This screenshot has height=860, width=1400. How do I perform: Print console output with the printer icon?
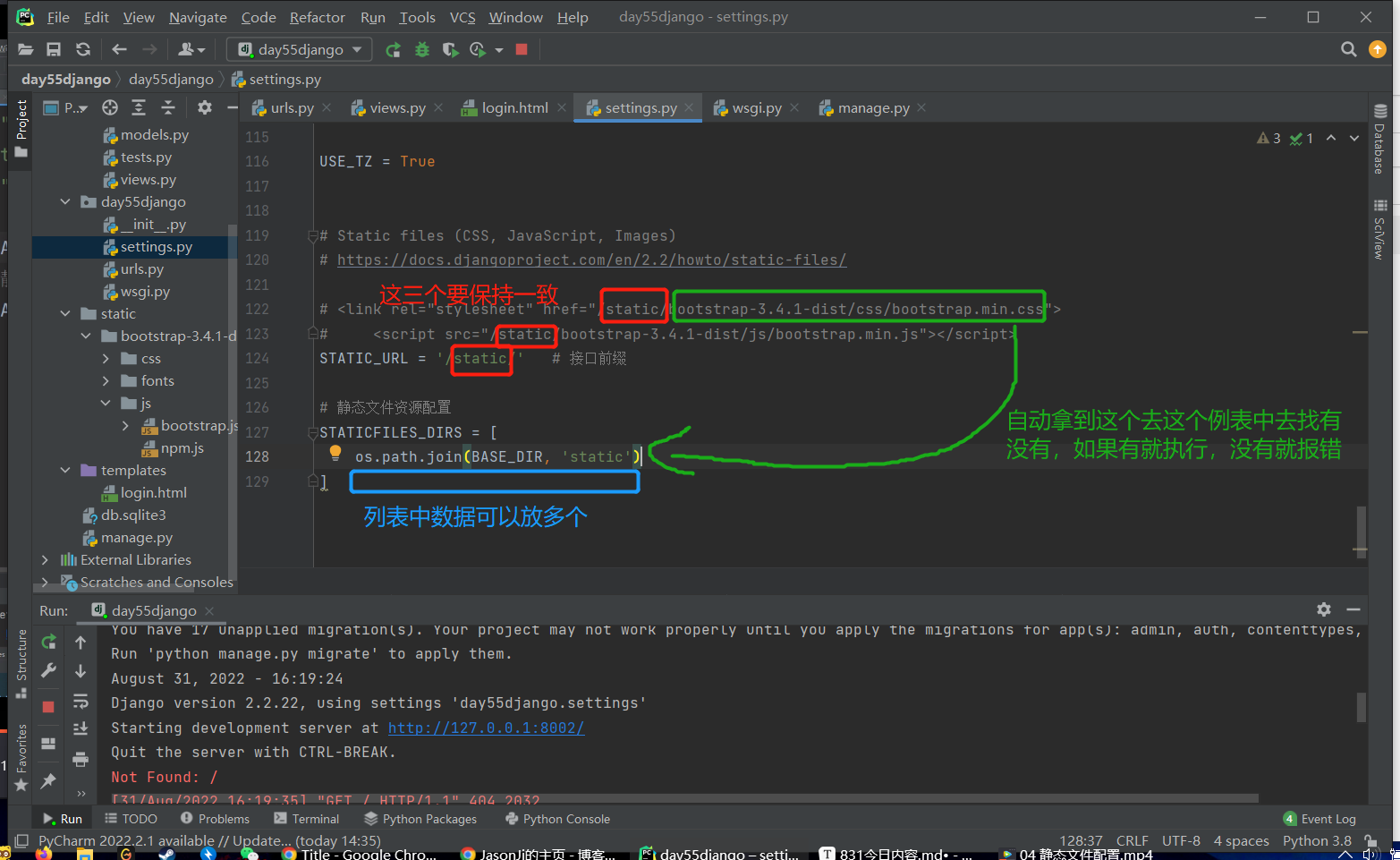tap(81, 760)
